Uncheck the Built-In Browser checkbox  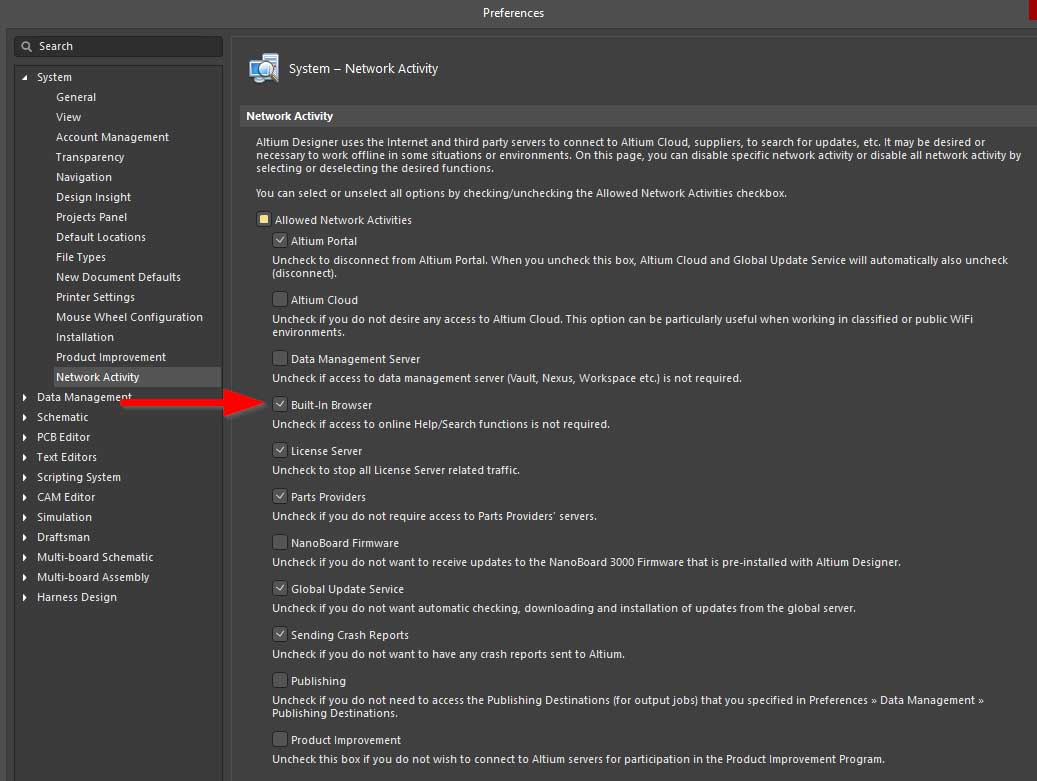click(x=280, y=405)
